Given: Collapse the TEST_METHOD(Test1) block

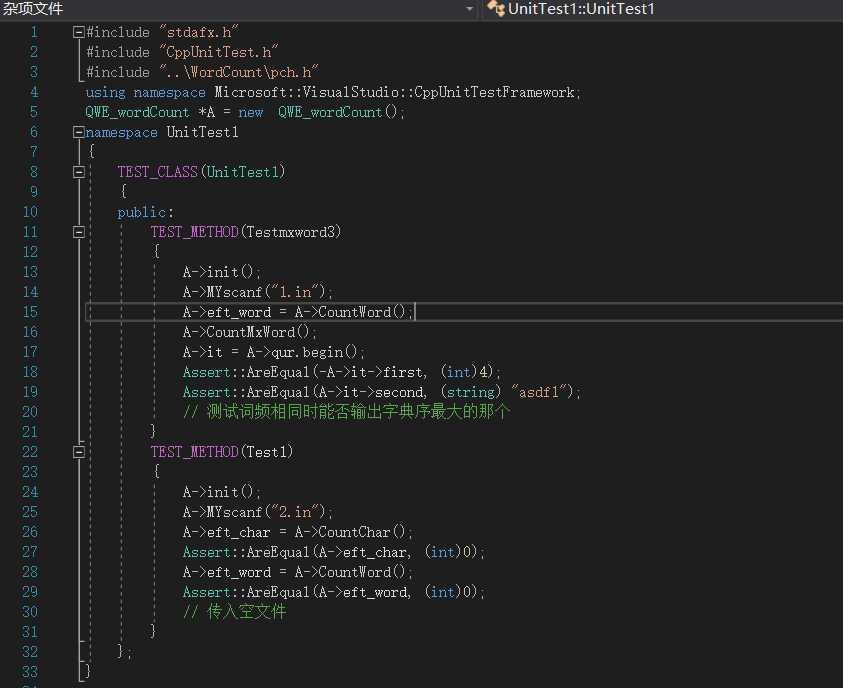Looking at the screenshot, I should click(x=78, y=452).
